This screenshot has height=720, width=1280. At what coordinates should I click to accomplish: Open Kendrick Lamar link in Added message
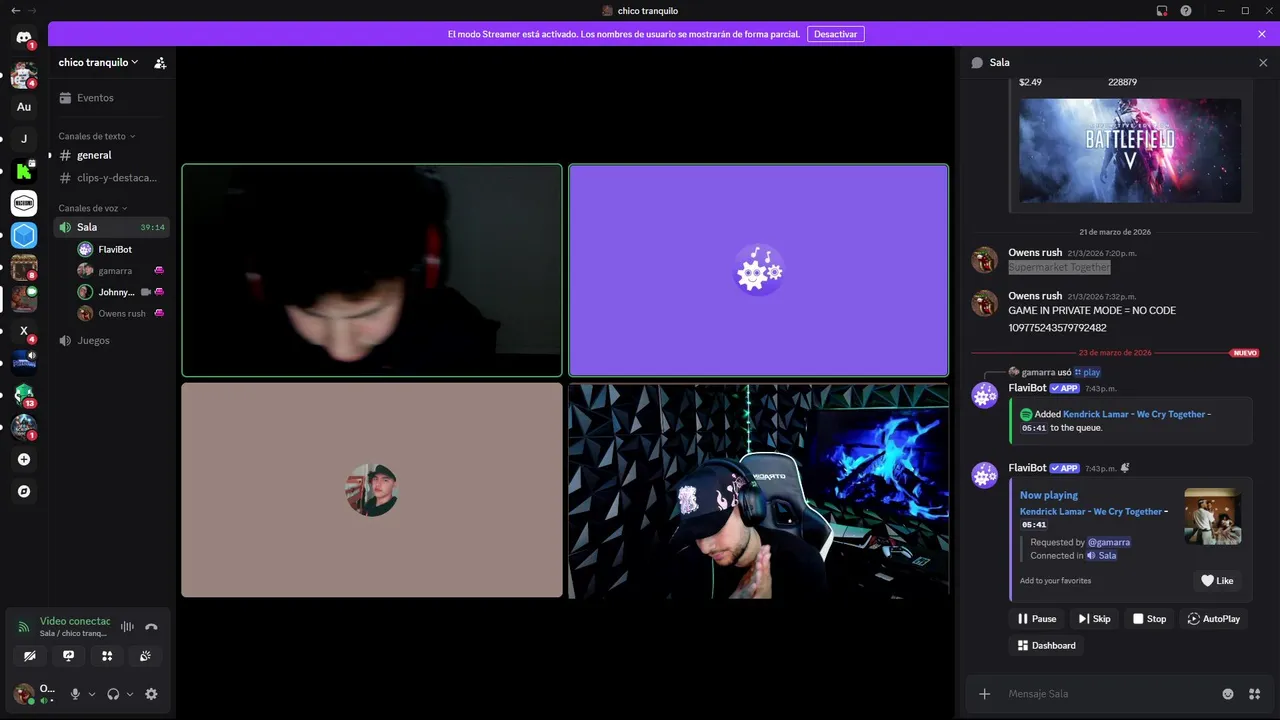[1135, 414]
